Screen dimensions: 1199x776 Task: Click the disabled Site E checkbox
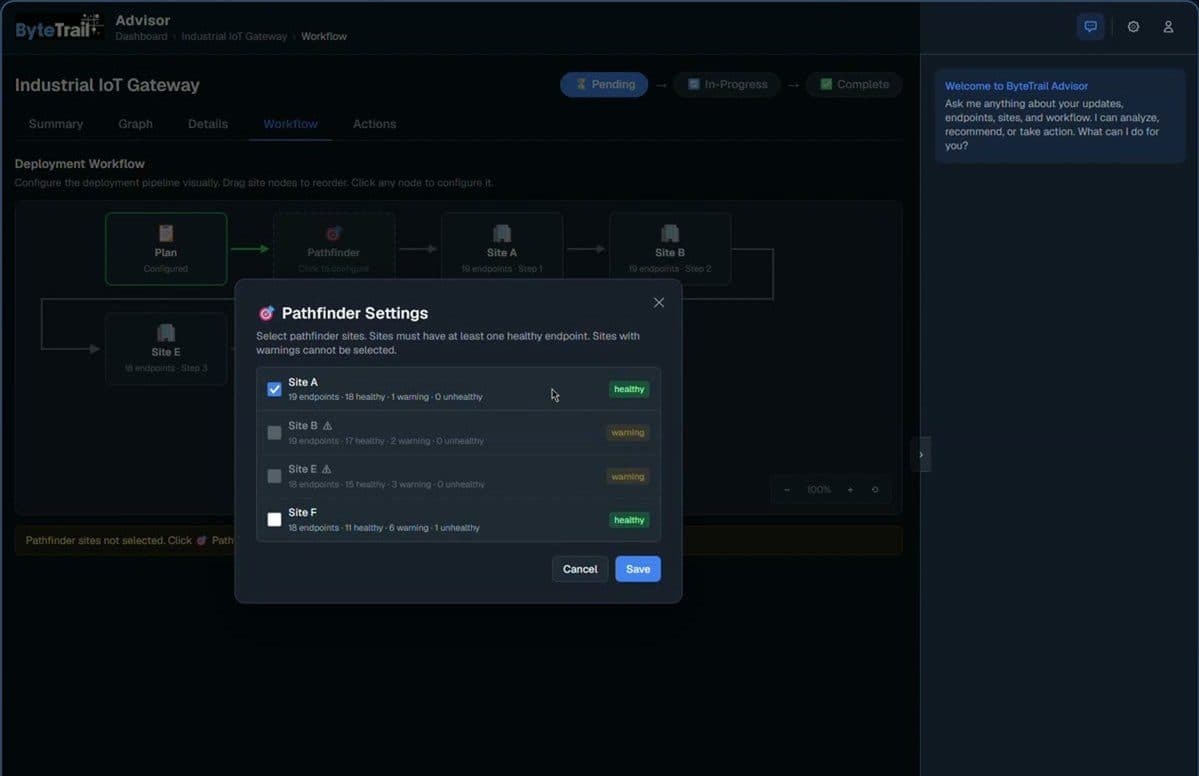click(274, 476)
